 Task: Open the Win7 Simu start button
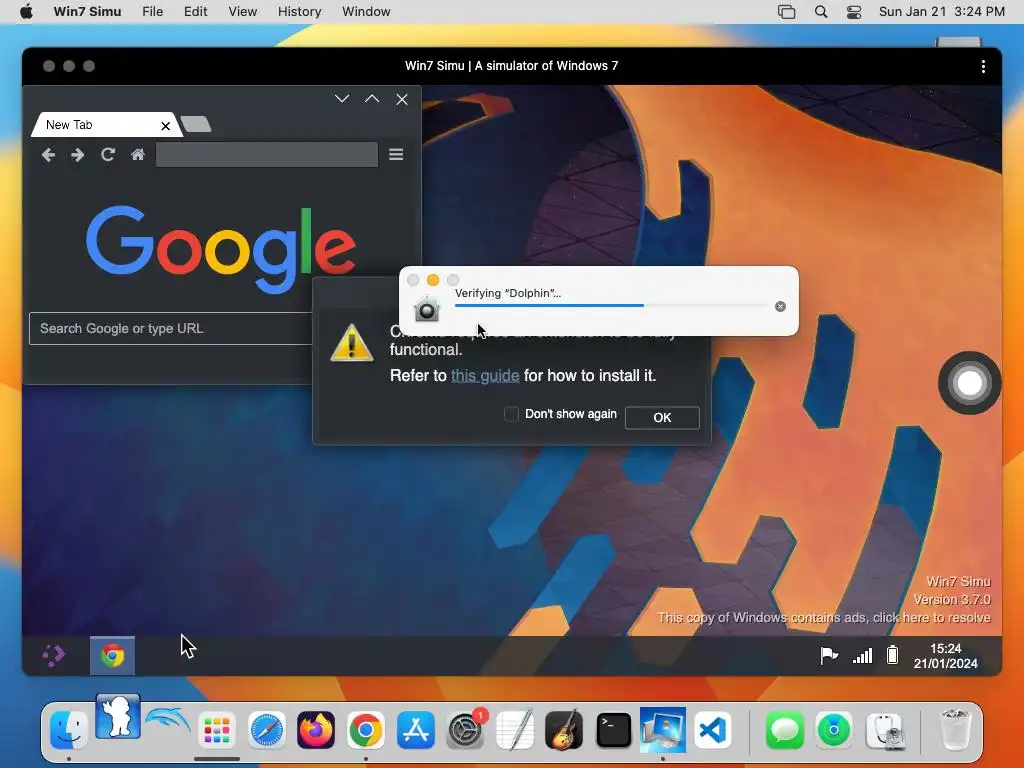tap(54, 655)
